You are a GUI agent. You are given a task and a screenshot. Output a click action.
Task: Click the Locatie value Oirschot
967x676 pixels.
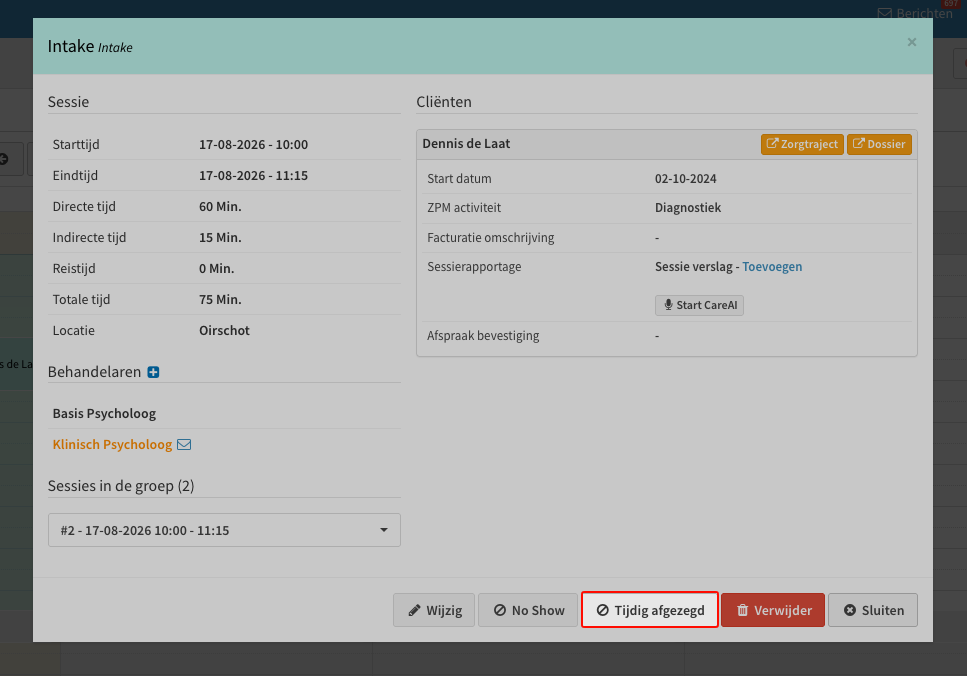(224, 330)
